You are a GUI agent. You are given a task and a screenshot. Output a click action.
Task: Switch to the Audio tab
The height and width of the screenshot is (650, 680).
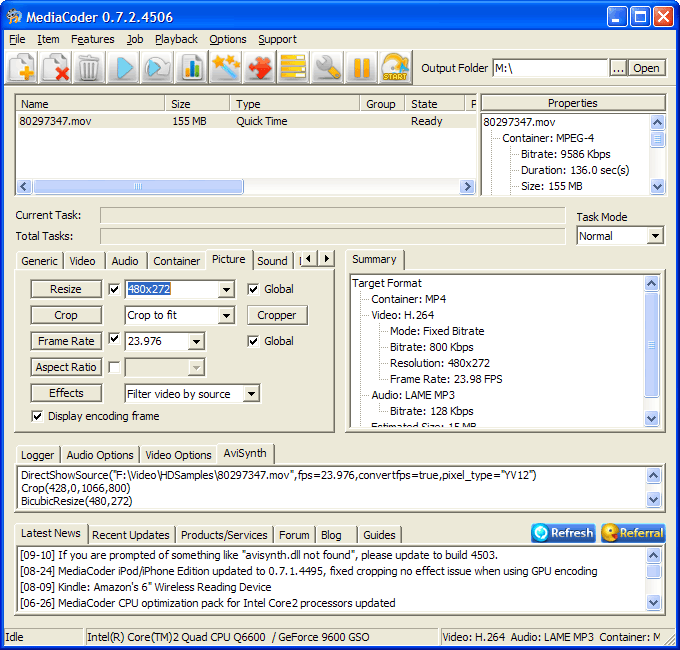[125, 261]
